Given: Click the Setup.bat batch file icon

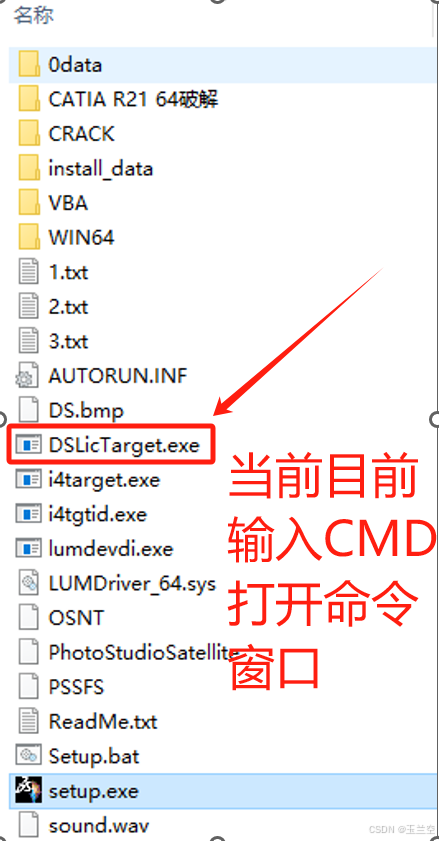Looking at the screenshot, I should pyautogui.click(x=28, y=756).
